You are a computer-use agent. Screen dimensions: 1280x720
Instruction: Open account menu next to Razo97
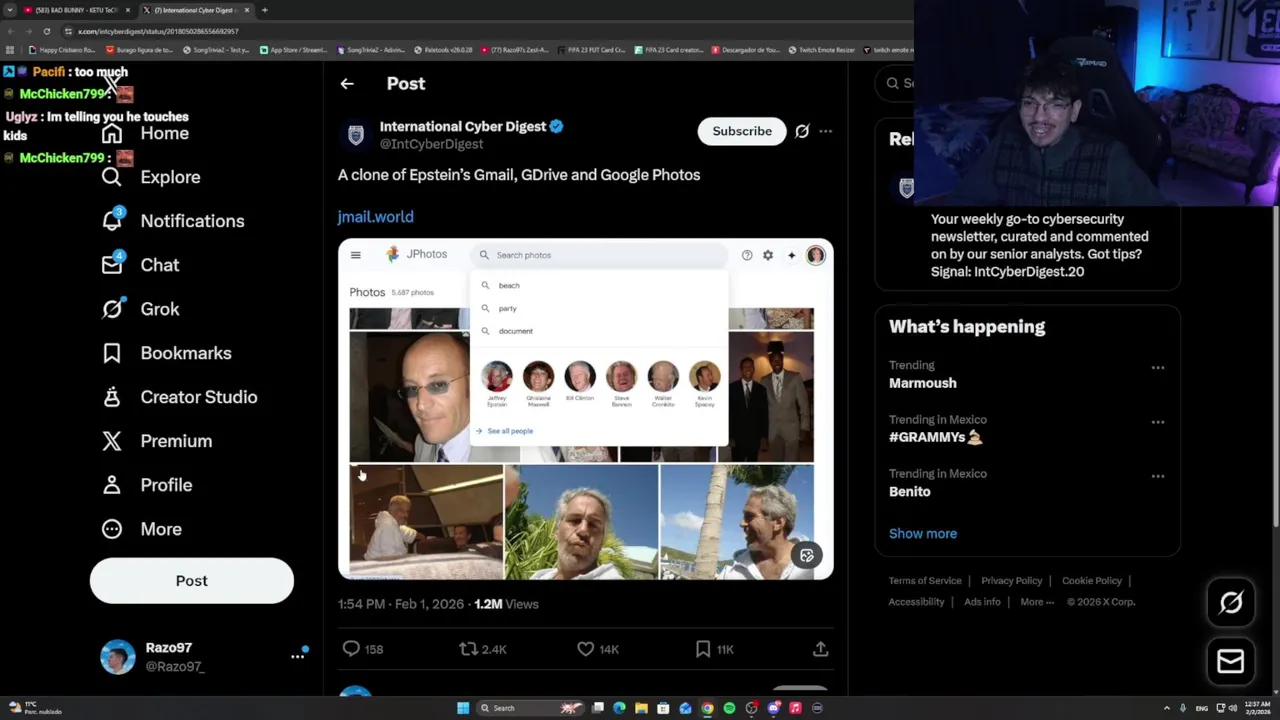298,656
